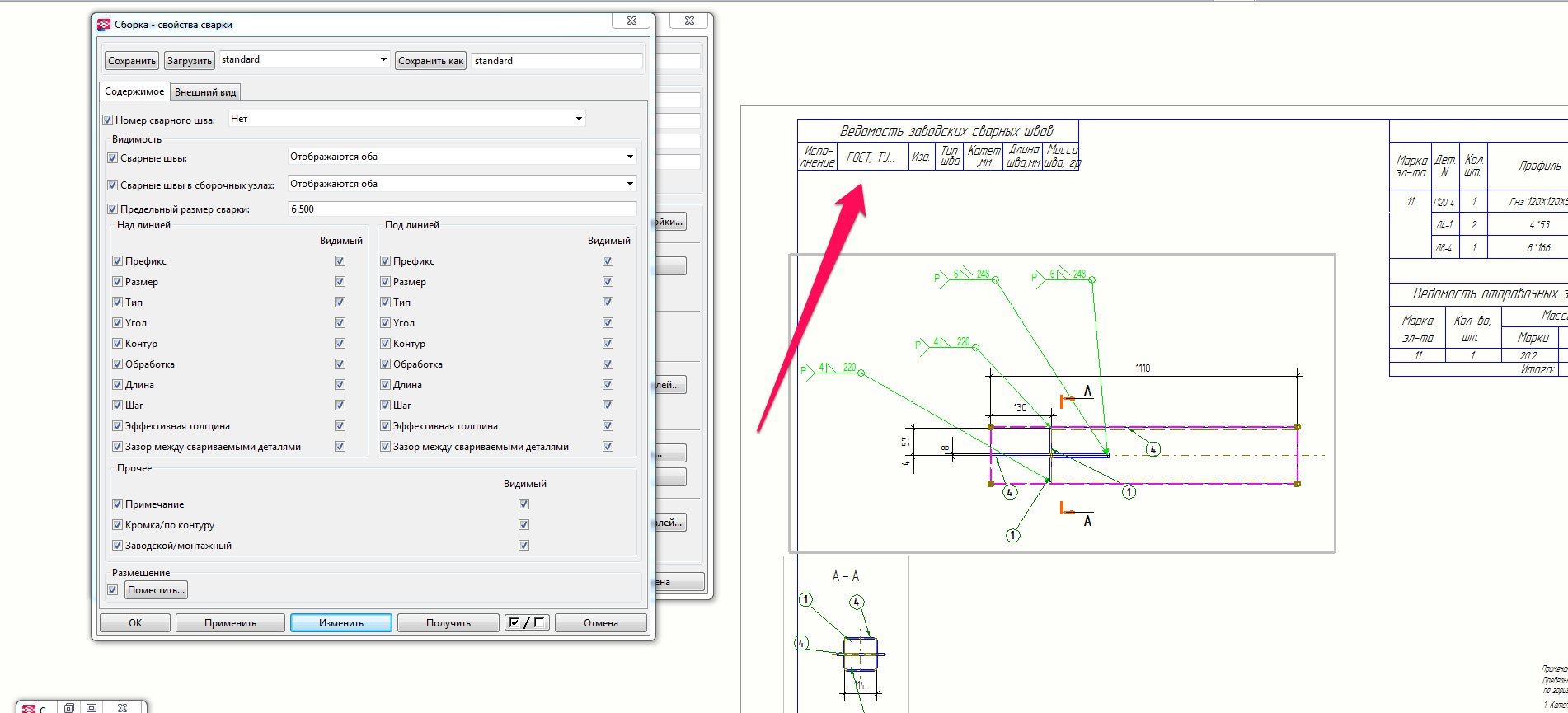Screen dimensions: 1568x713
Task: Expand the 'Сварные швы' visibility dropdown
Action: 630,157
